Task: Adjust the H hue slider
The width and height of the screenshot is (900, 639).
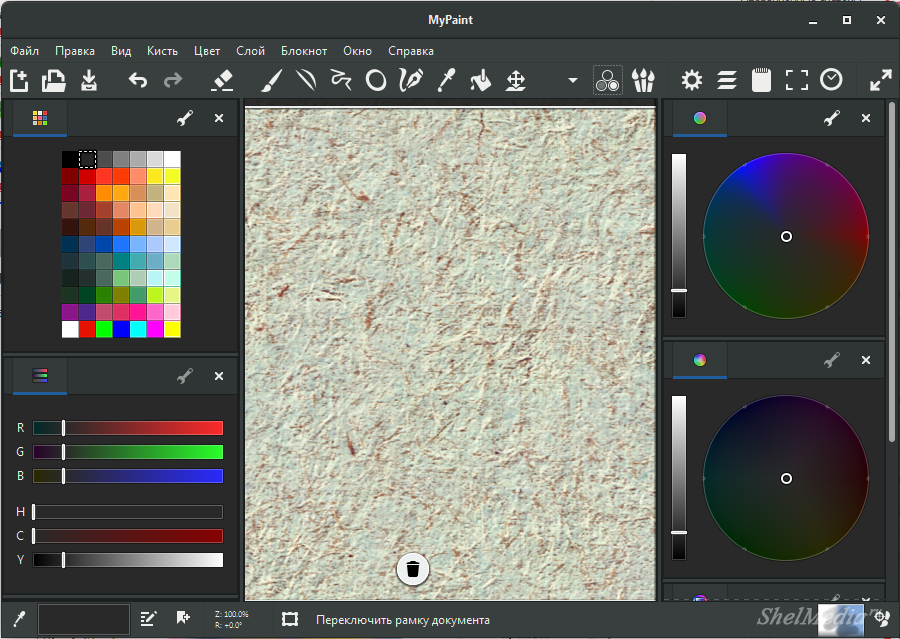Action: click(x=128, y=512)
